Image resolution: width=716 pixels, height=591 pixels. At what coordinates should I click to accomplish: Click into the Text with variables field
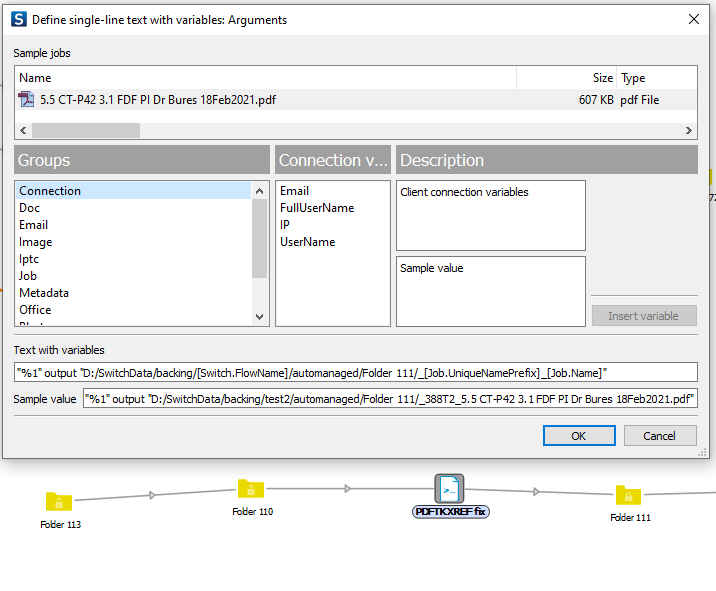(x=355, y=373)
